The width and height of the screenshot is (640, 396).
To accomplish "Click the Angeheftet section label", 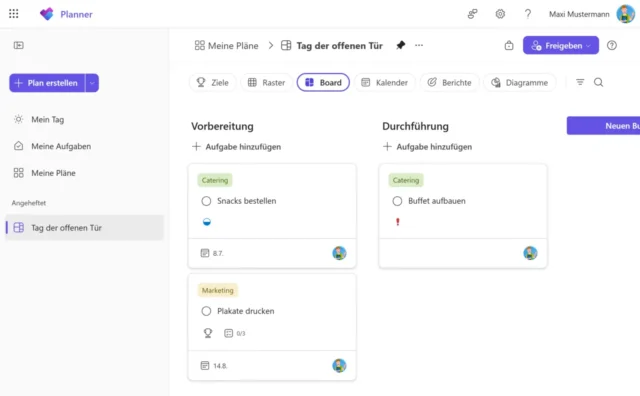I will pos(29,203).
